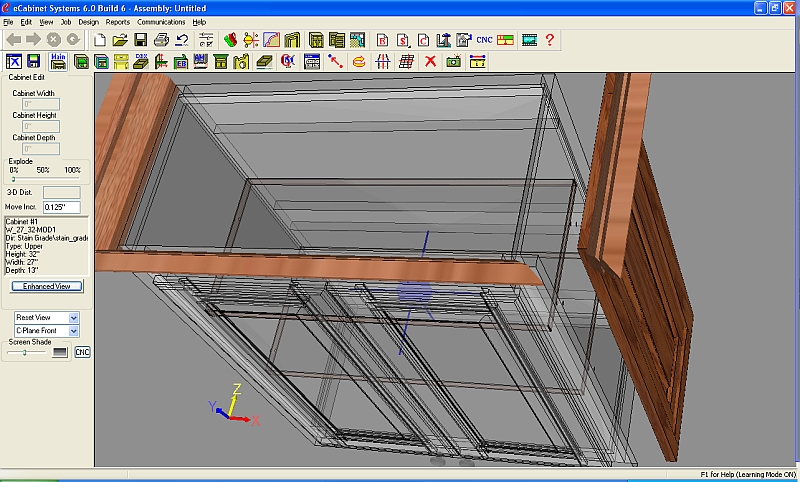Screen dimensions: 800x482
Task: Open the Job menu
Action: pyautogui.click(x=66, y=21)
